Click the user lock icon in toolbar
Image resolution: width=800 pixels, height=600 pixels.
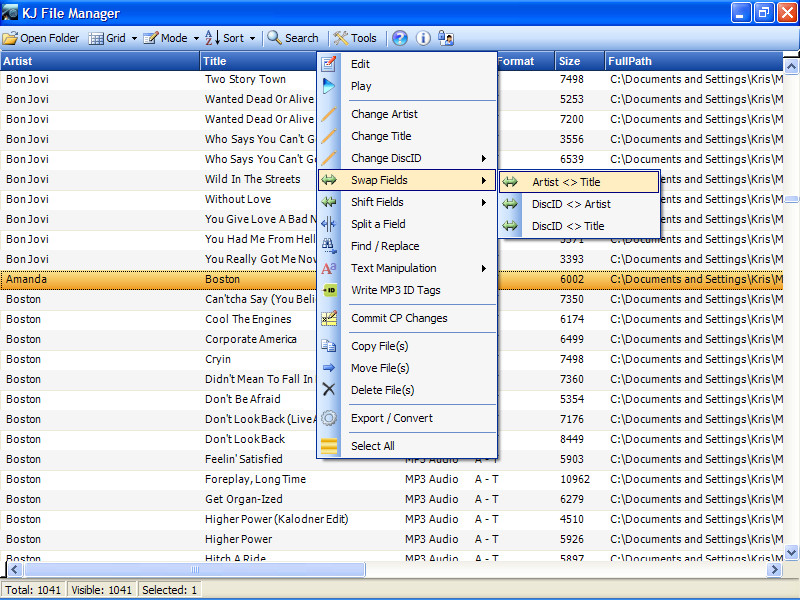pos(446,38)
